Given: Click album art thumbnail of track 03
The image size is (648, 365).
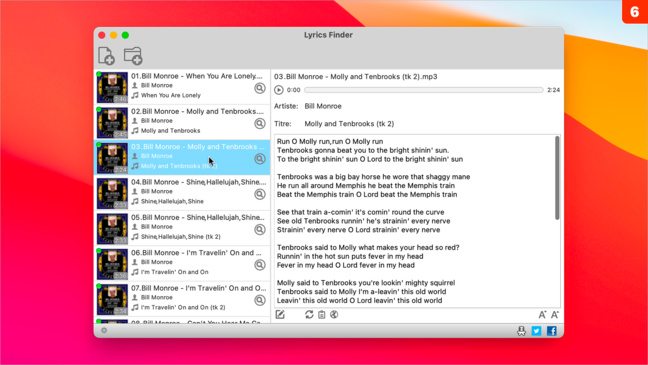Looking at the screenshot, I should click(112, 158).
